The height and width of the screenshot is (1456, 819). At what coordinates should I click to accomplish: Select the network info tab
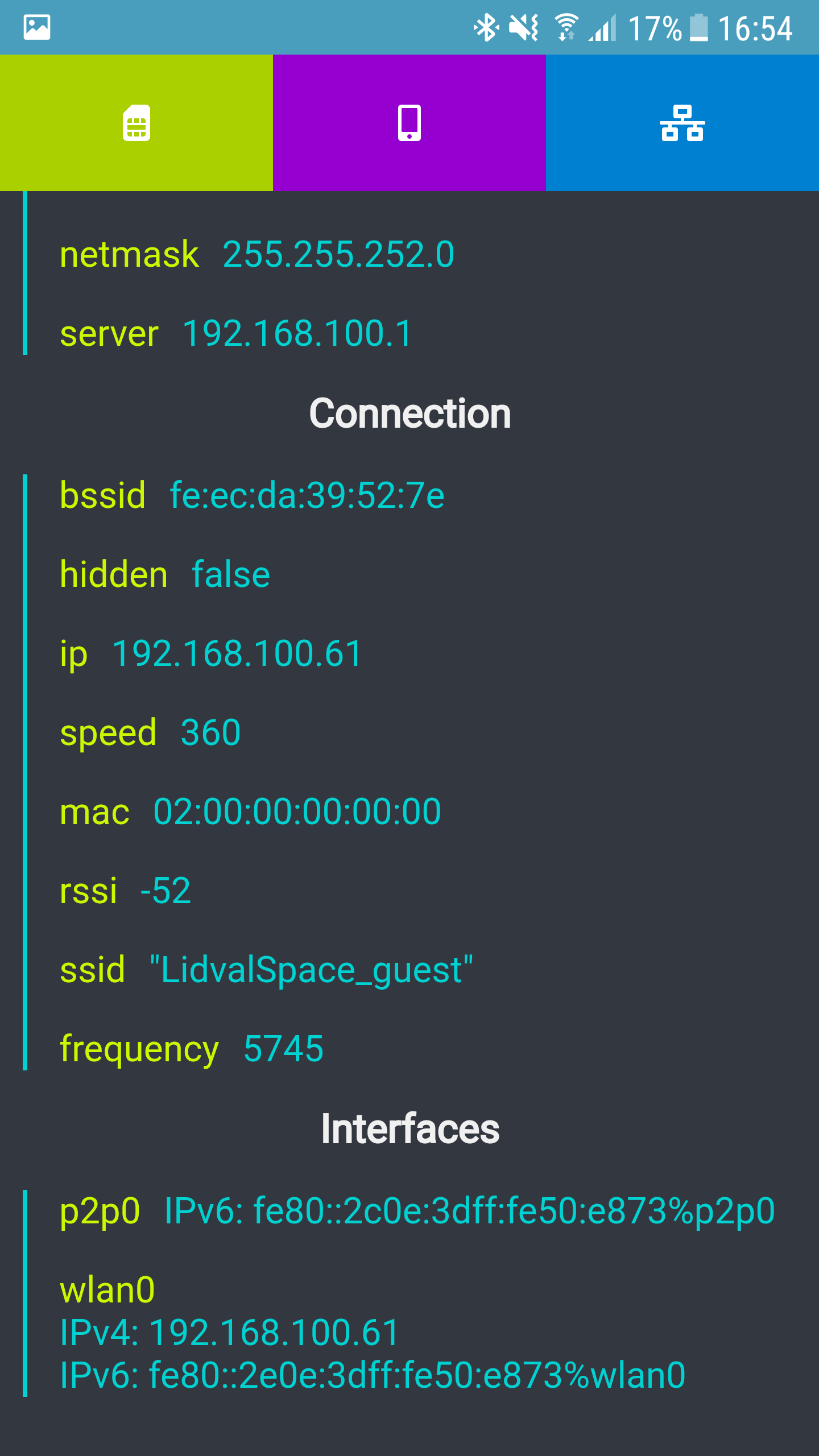tap(682, 123)
